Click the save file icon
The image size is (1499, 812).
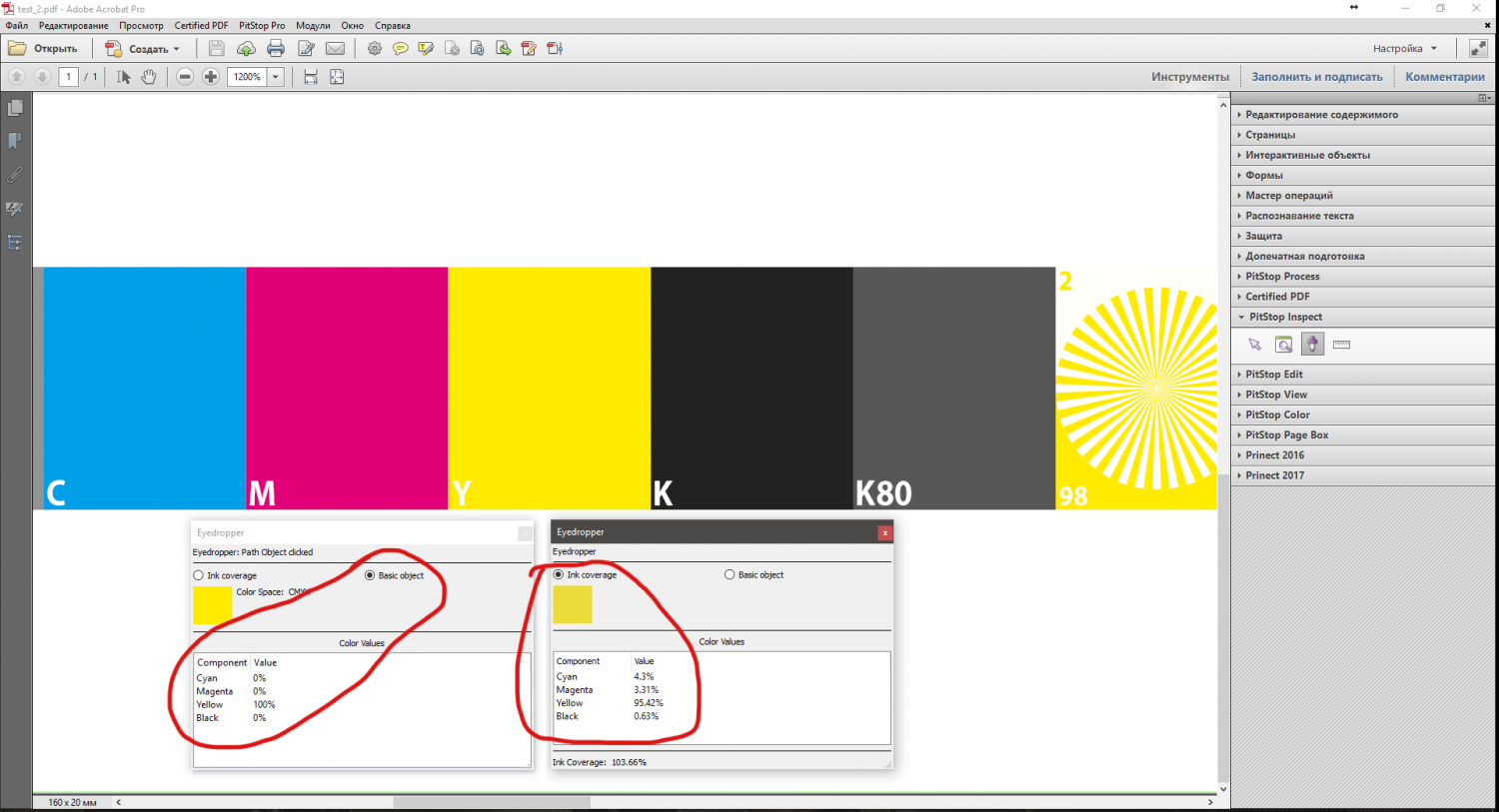point(216,48)
